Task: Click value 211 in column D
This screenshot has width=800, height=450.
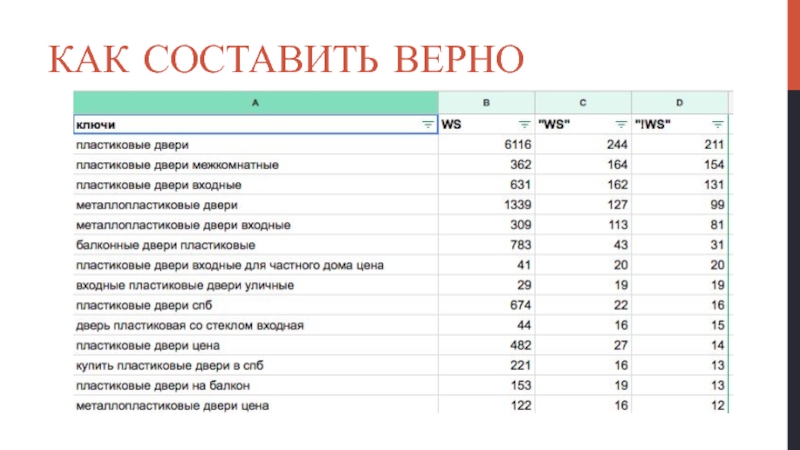Action: click(x=714, y=145)
